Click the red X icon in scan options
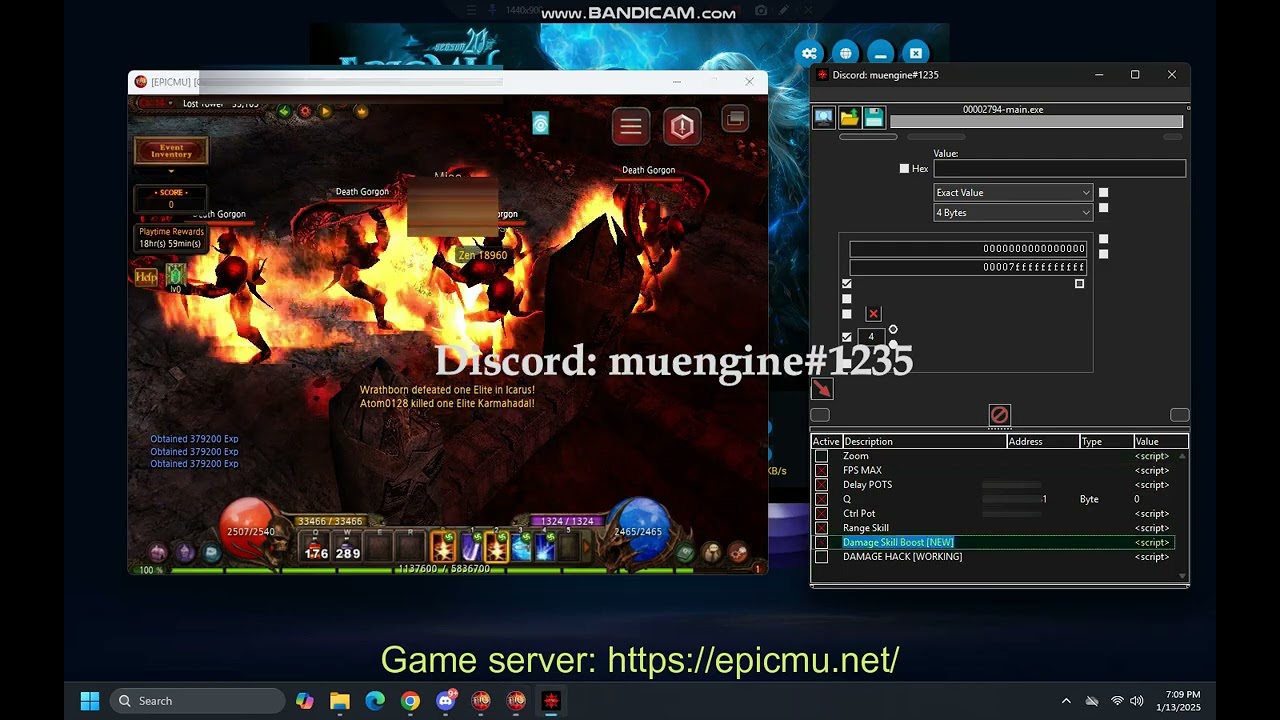 click(x=873, y=314)
